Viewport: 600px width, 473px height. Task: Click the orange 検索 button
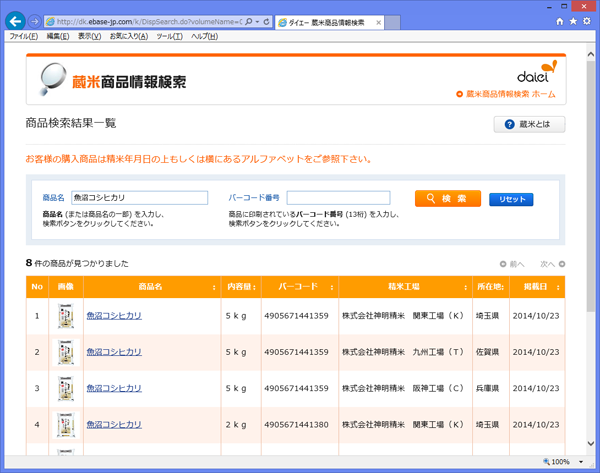tap(448, 199)
